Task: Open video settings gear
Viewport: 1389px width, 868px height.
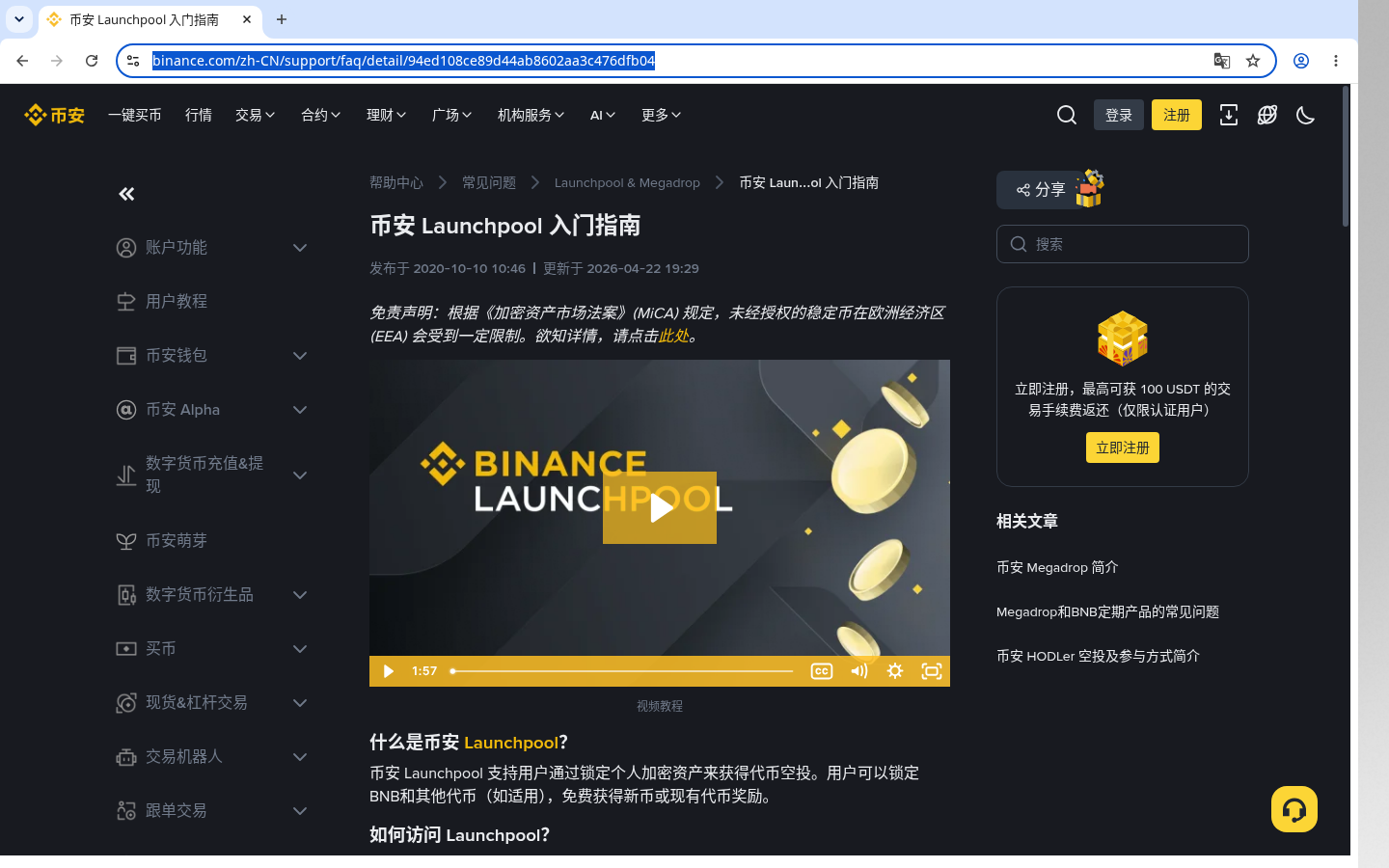Action: point(895,671)
